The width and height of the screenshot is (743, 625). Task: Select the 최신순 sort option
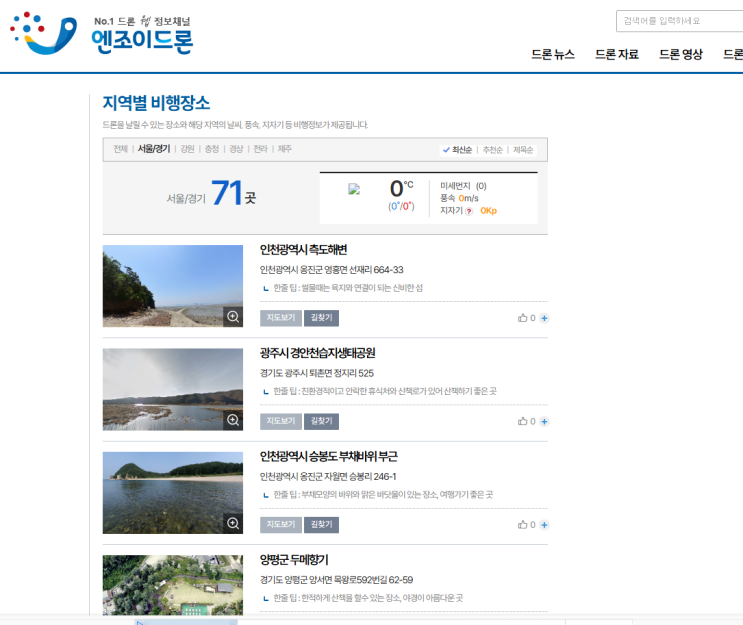tap(457, 150)
